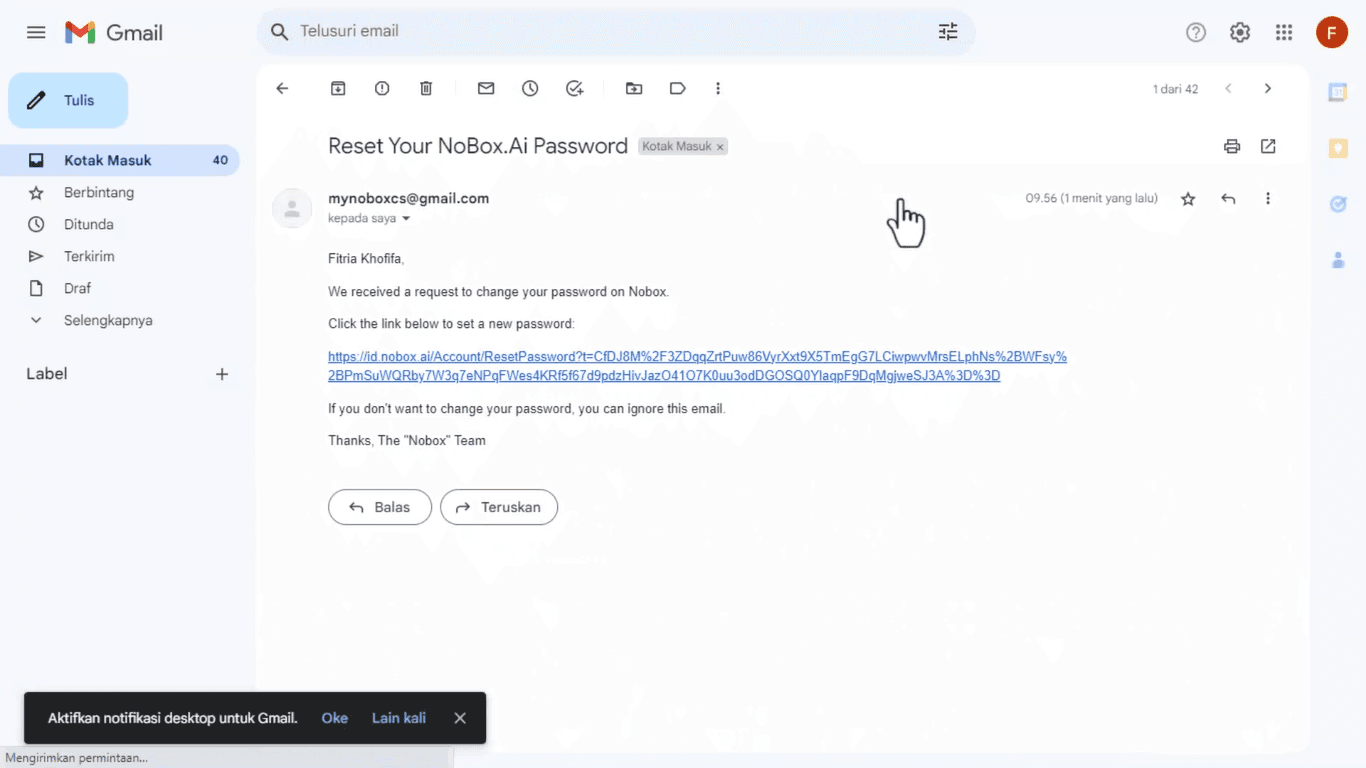
Task: Star the Reset Password email
Action: 1188,198
